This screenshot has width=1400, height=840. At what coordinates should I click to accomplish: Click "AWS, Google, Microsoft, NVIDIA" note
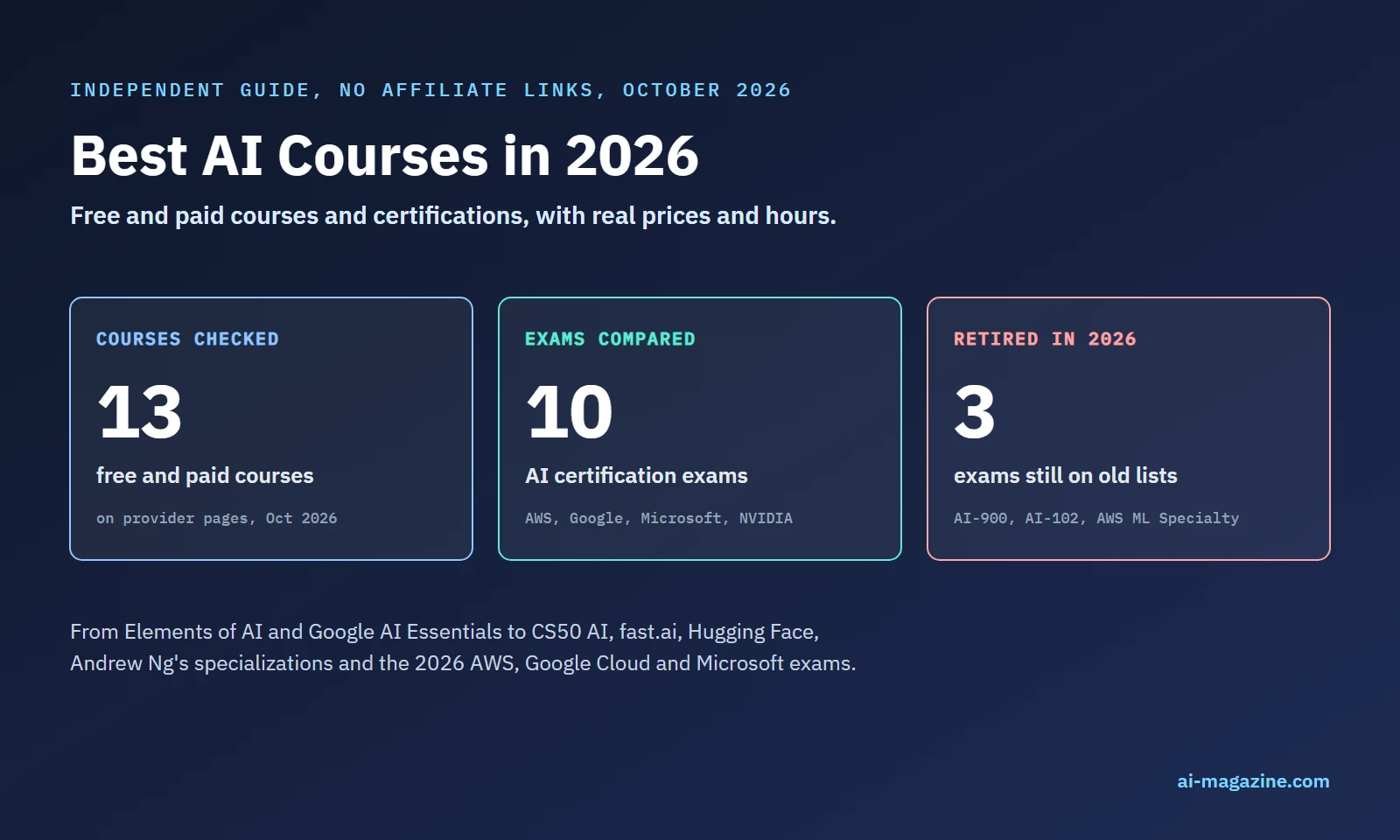tap(659, 518)
